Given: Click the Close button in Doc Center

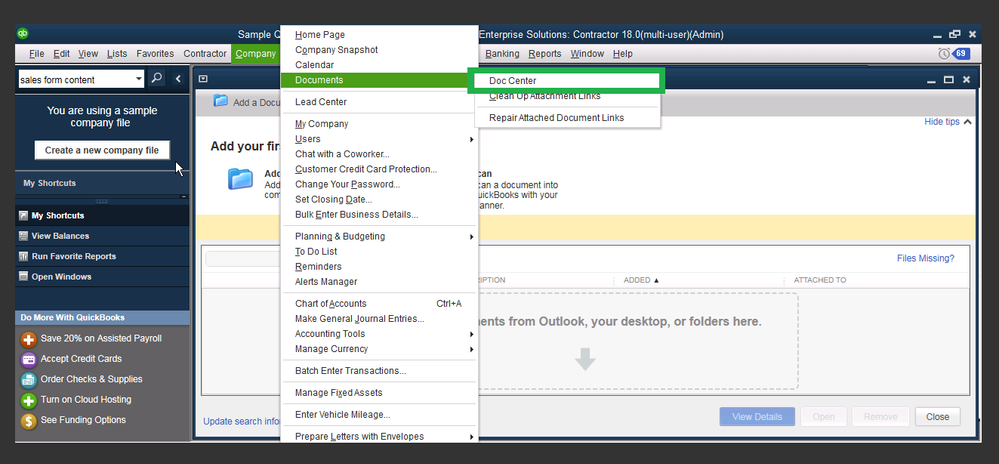Looking at the screenshot, I should (937, 417).
